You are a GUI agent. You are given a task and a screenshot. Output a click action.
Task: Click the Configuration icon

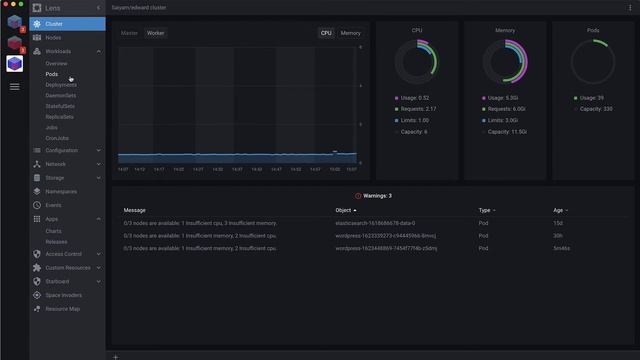pos(37,150)
